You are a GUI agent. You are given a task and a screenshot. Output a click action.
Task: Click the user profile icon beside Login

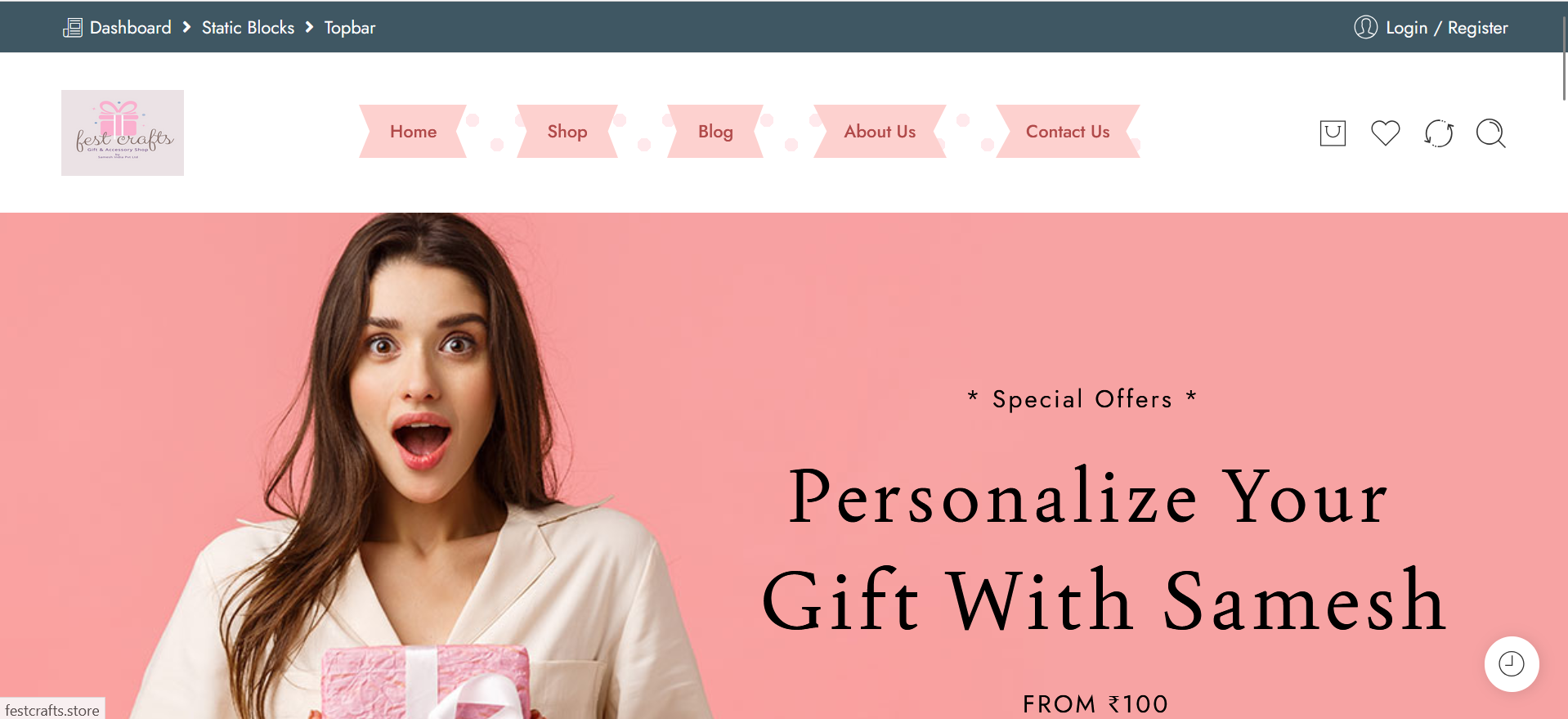(1365, 27)
